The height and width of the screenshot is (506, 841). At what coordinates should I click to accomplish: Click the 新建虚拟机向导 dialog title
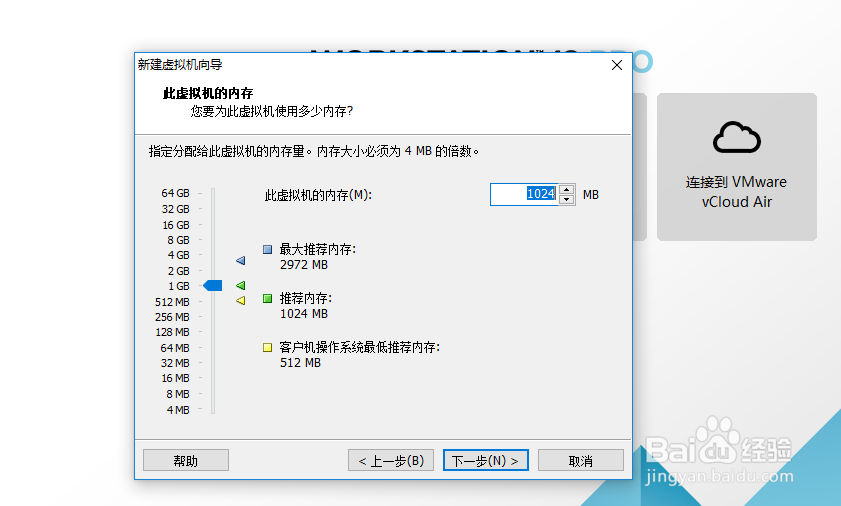point(180,65)
